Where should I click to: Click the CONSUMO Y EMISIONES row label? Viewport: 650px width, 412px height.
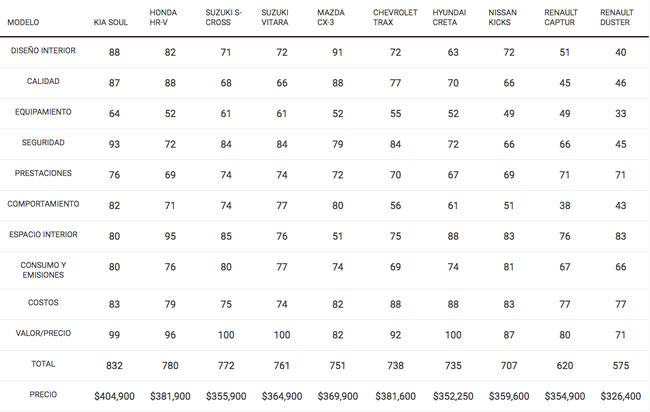point(43,270)
